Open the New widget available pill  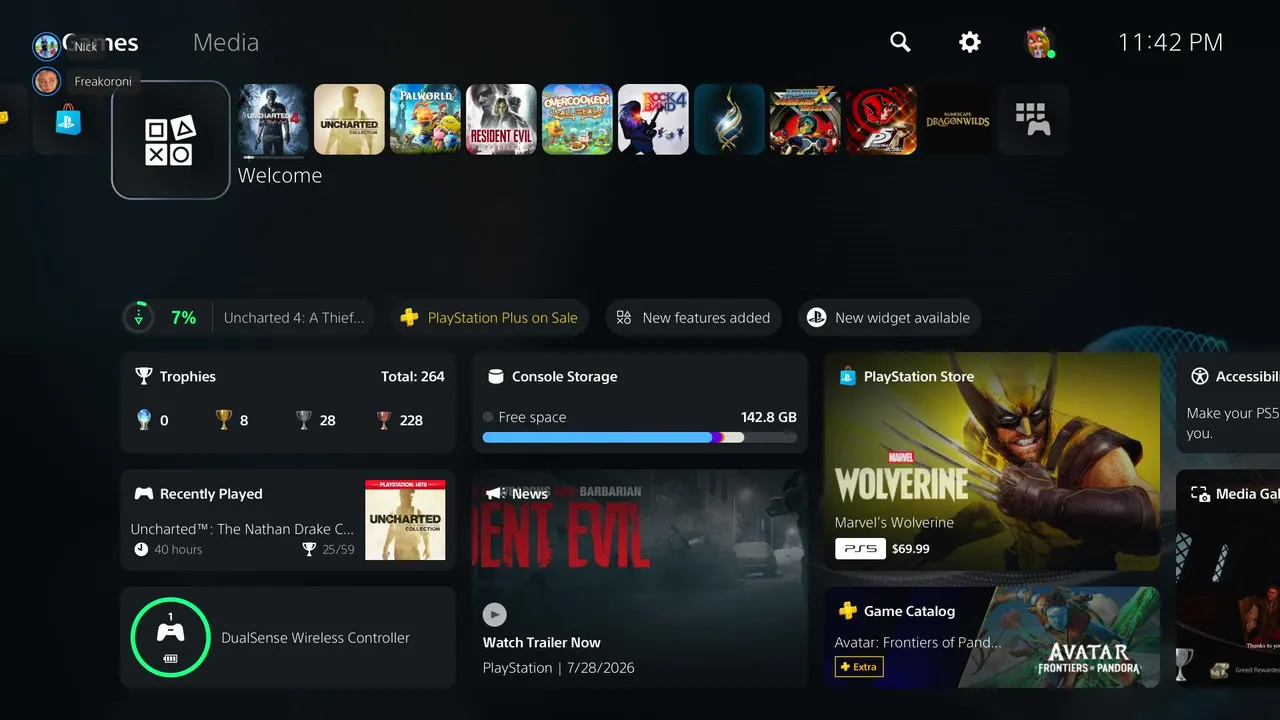pyautogui.click(x=888, y=317)
